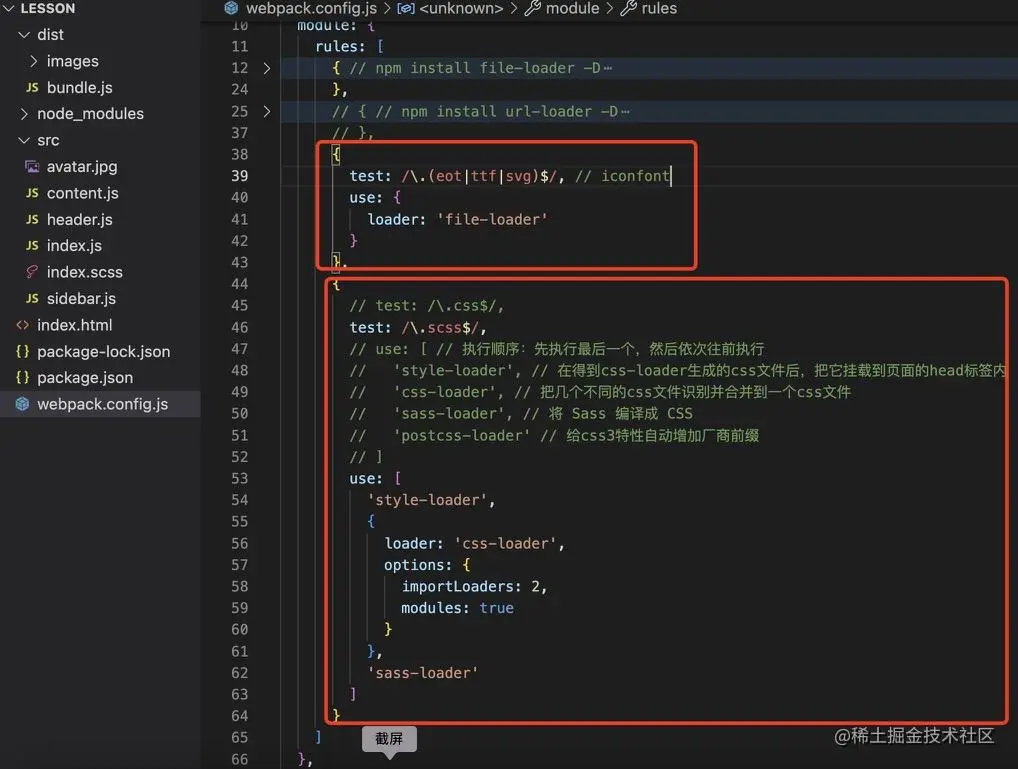
Task: Unfold the collapsed code at line 25
Action: click(x=267, y=112)
